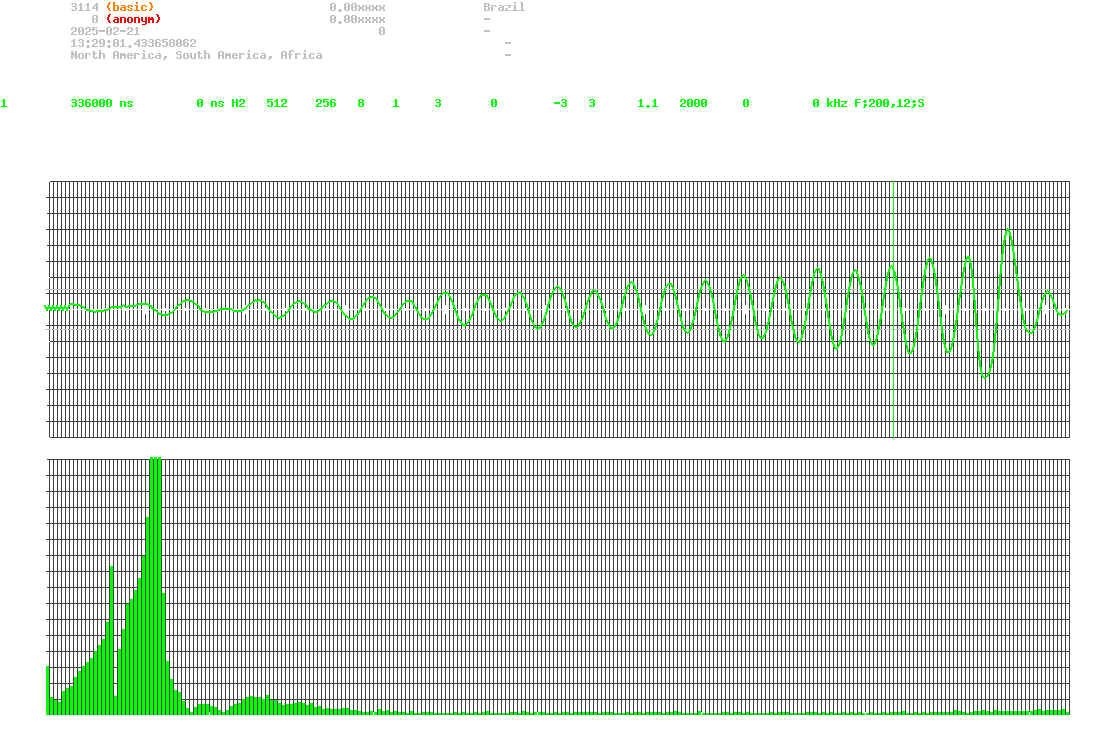Select the orange (basic) label

point(130,7)
